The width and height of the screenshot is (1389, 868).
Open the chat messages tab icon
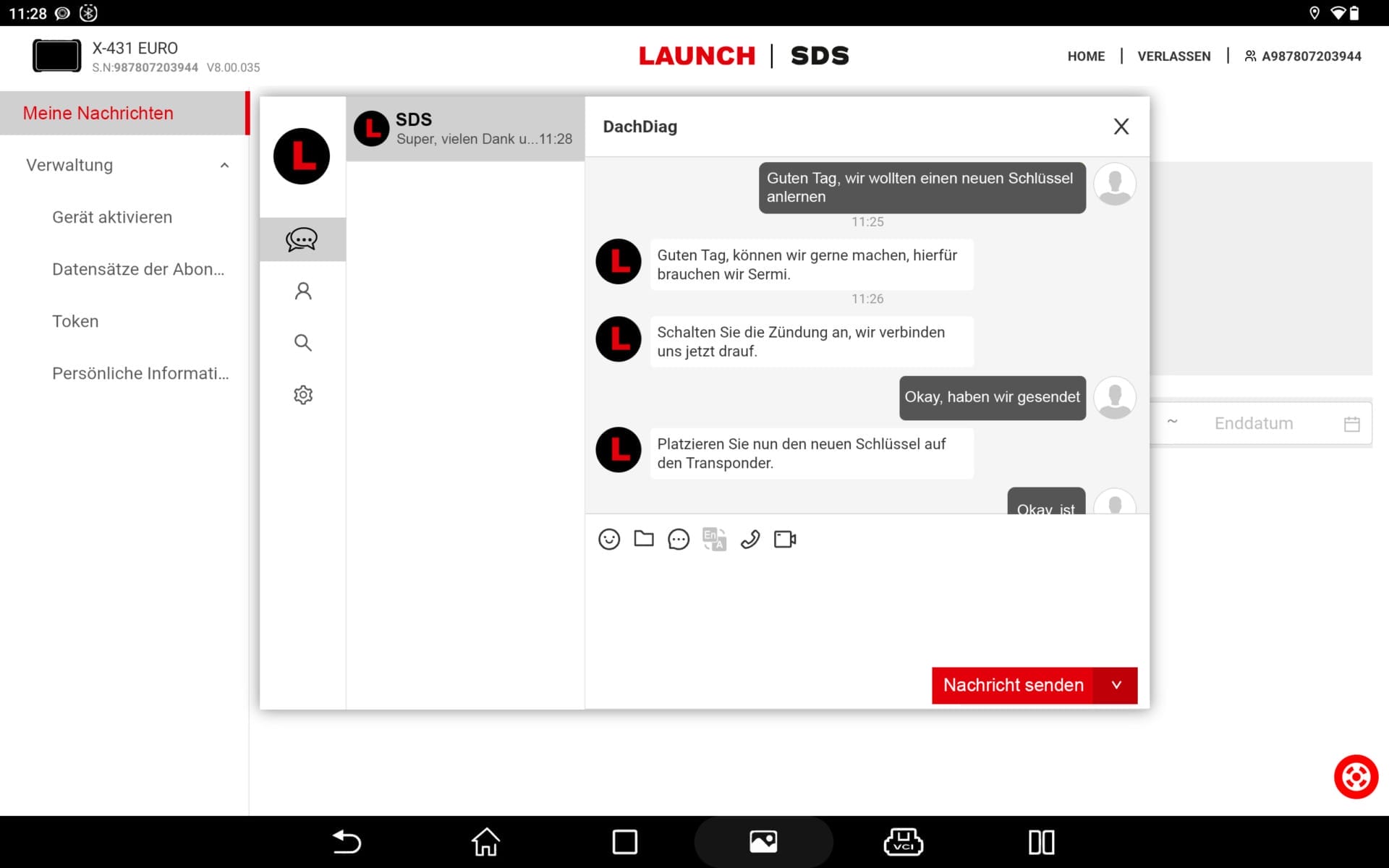click(x=302, y=239)
